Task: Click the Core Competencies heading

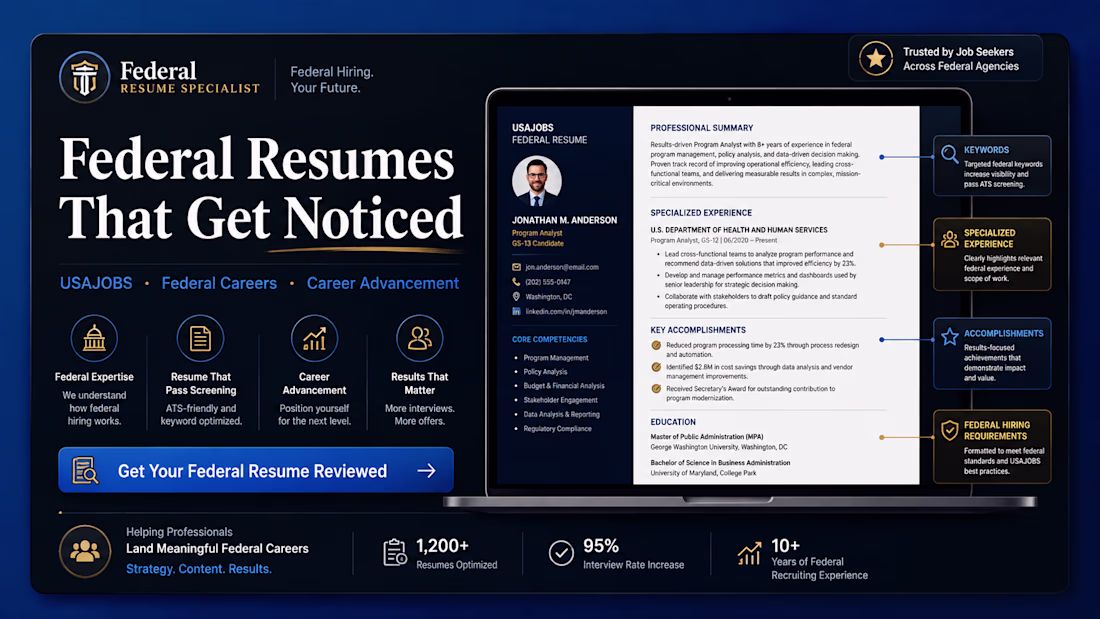Action: pos(549,339)
